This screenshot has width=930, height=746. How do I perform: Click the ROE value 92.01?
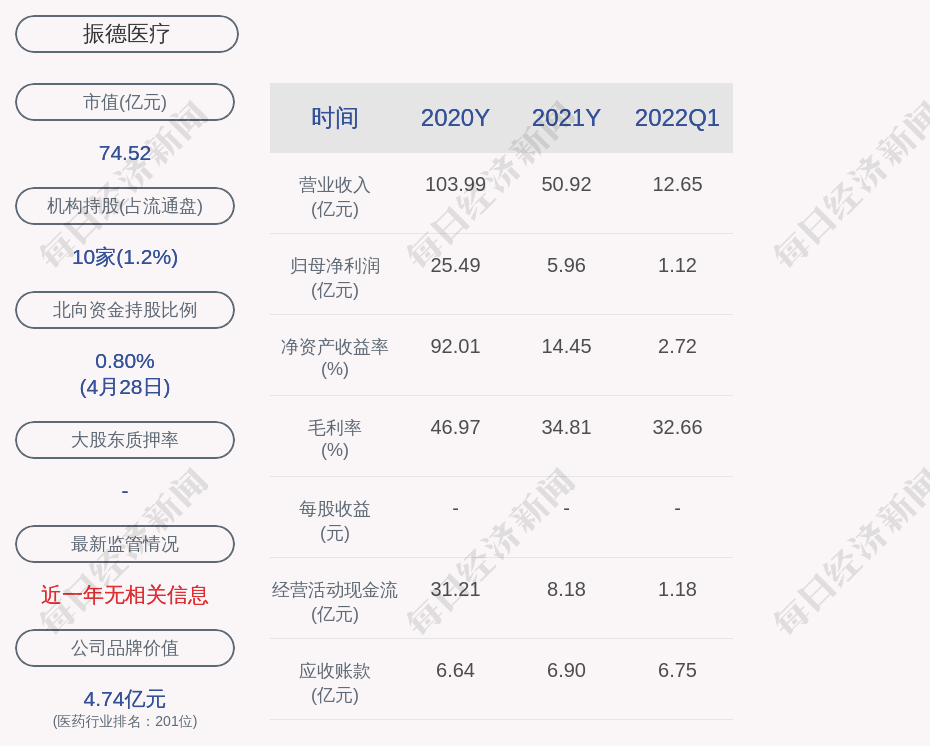click(456, 346)
